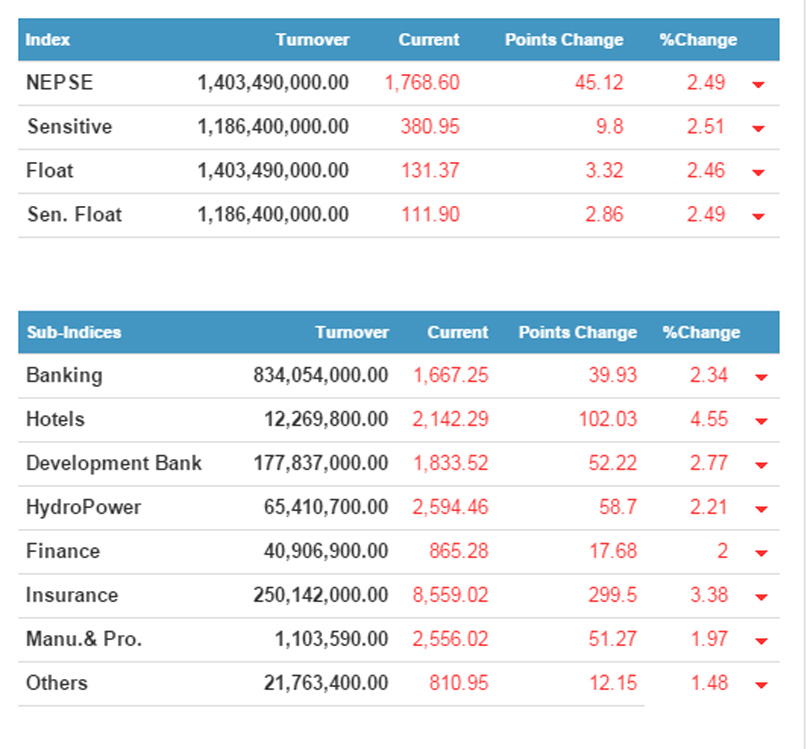Click the red down arrow in Others row
810x749 pixels.
[x=760, y=684]
